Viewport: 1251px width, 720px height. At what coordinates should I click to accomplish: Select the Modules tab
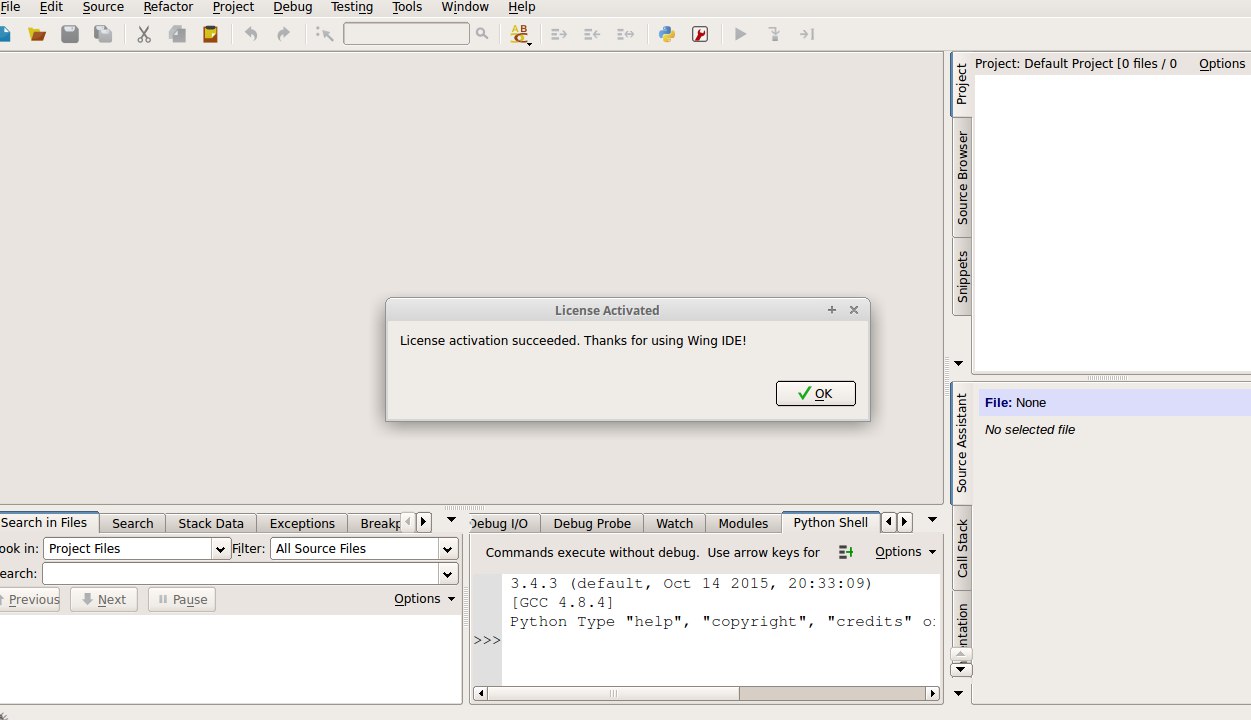pyautogui.click(x=743, y=523)
